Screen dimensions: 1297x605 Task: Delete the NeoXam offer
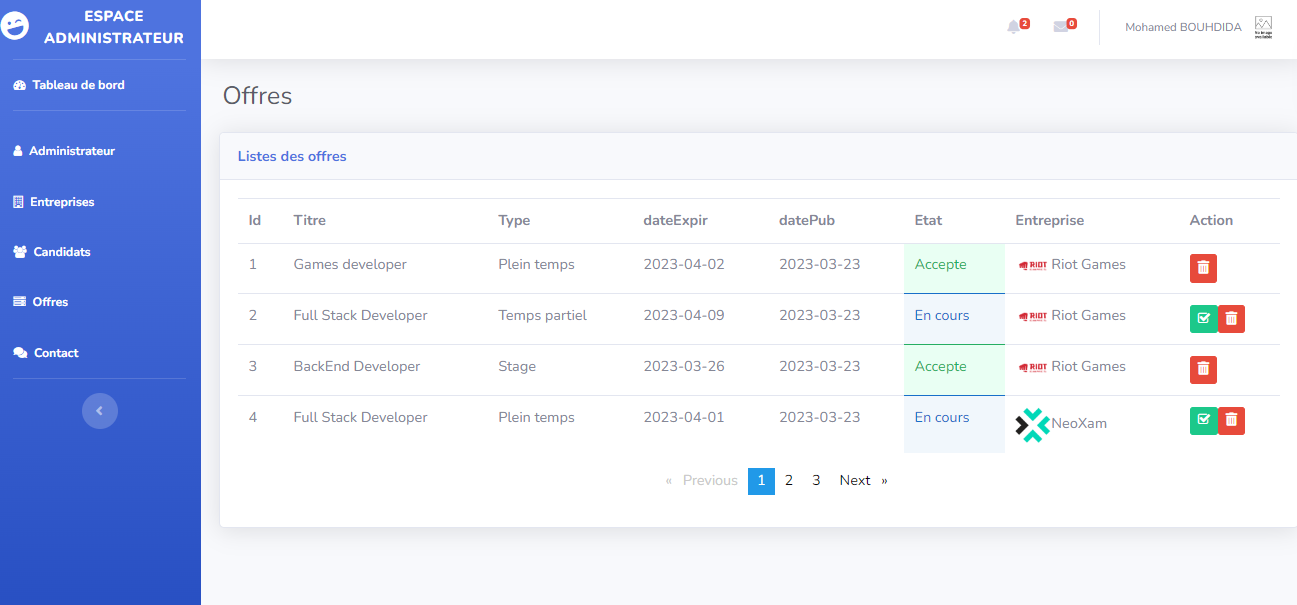coord(1231,421)
